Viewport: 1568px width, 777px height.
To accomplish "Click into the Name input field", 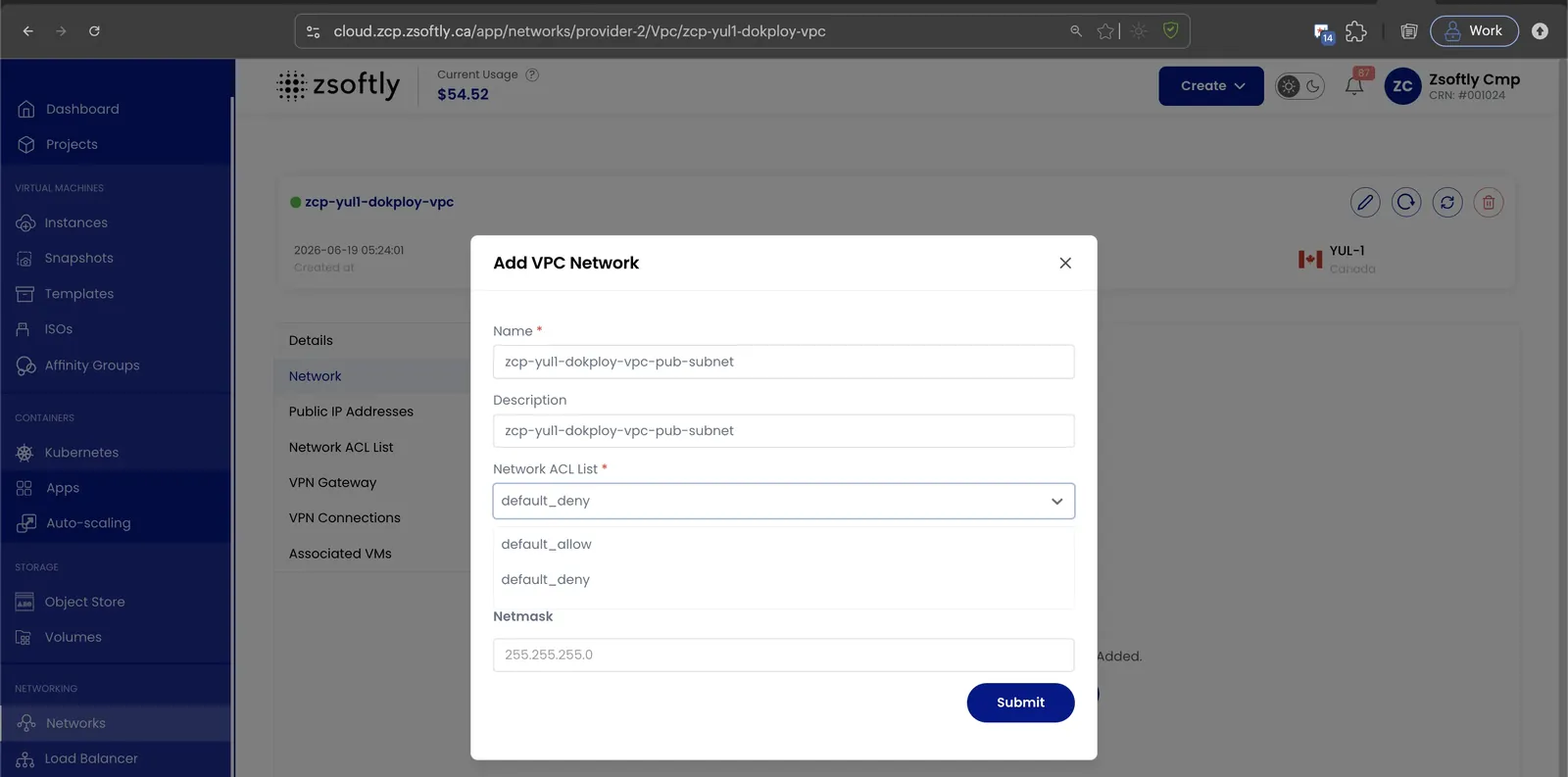I will (784, 362).
